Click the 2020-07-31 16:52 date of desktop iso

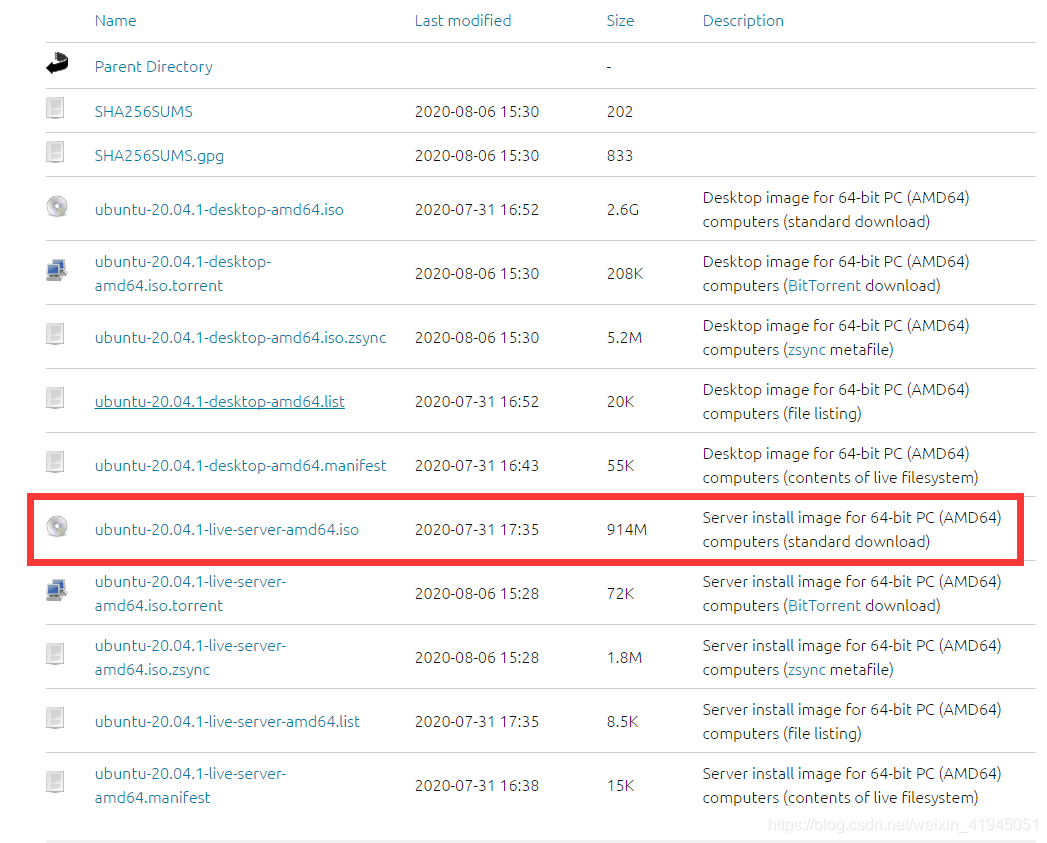[477, 210]
